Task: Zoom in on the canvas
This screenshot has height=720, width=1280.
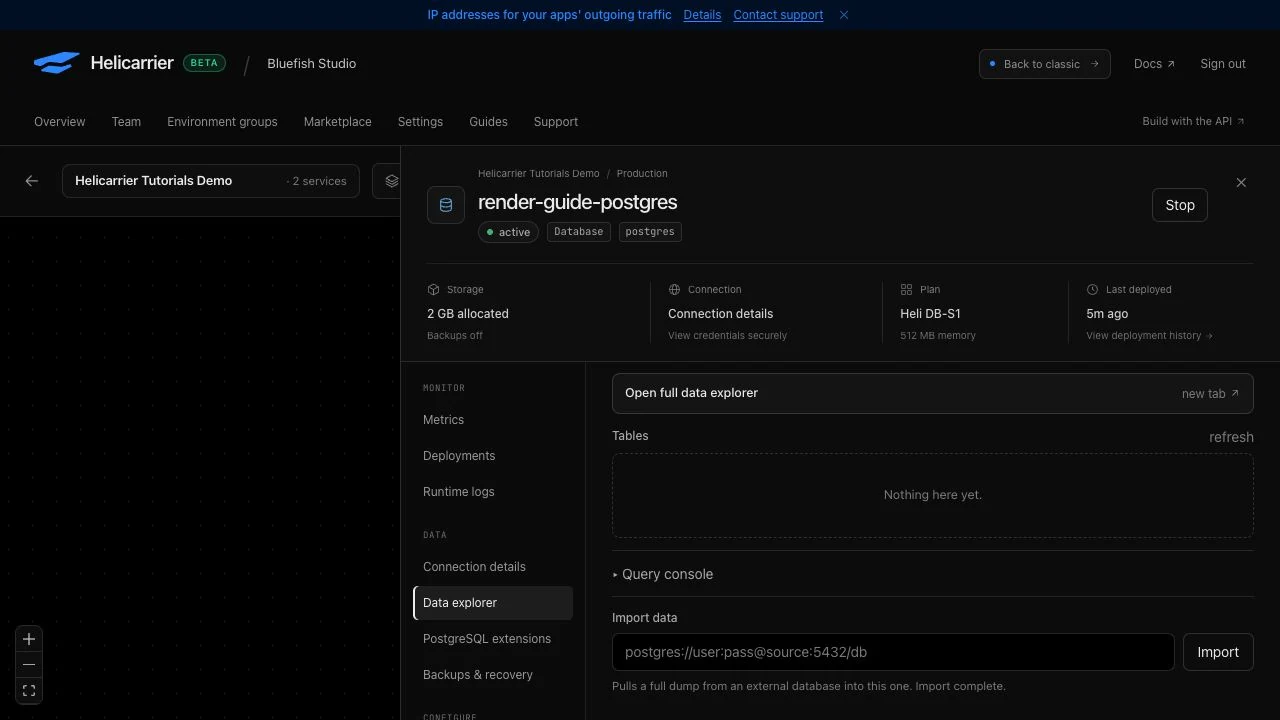Action: point(29,639)
